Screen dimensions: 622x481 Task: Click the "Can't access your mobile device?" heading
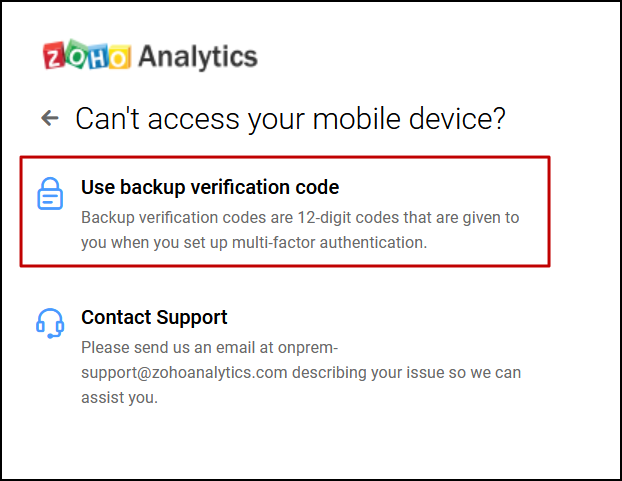290,119
